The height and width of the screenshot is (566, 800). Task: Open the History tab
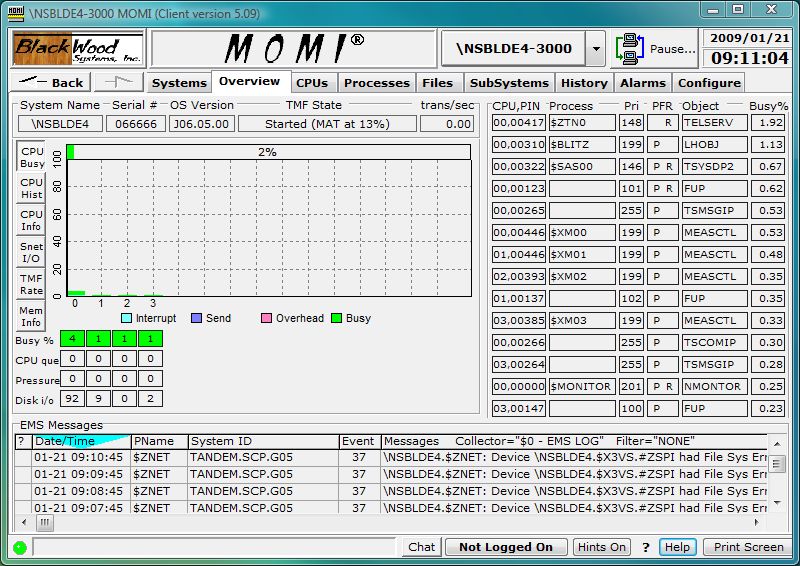(584, 83)
